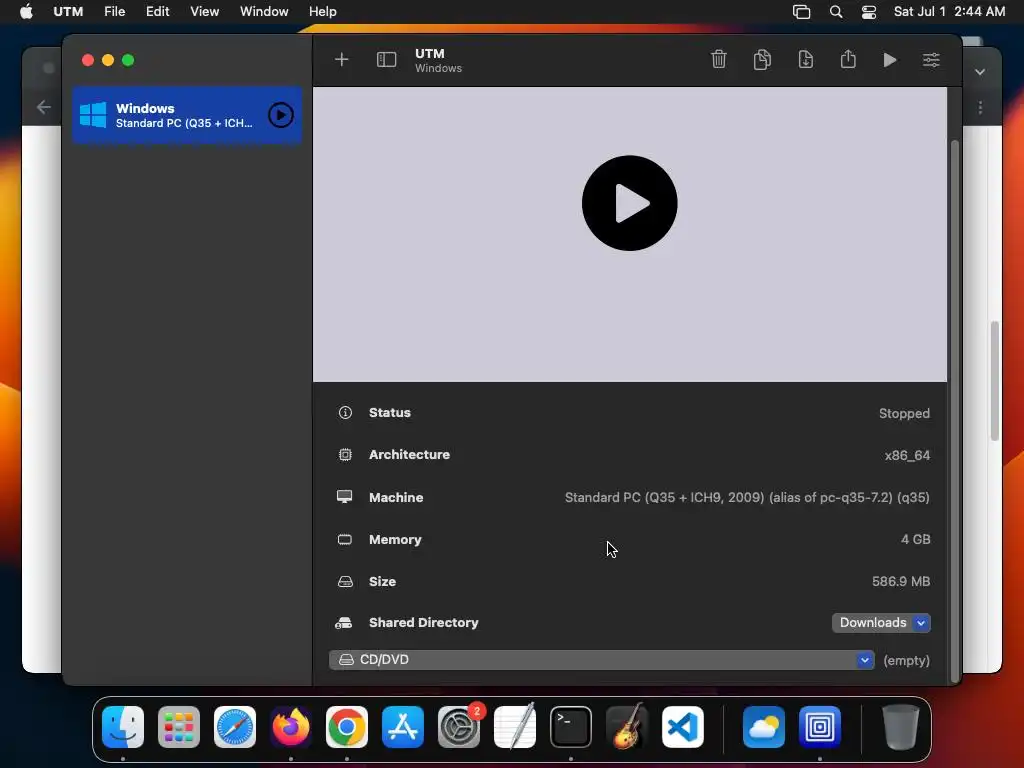Open the View menu

click(204, 12)
